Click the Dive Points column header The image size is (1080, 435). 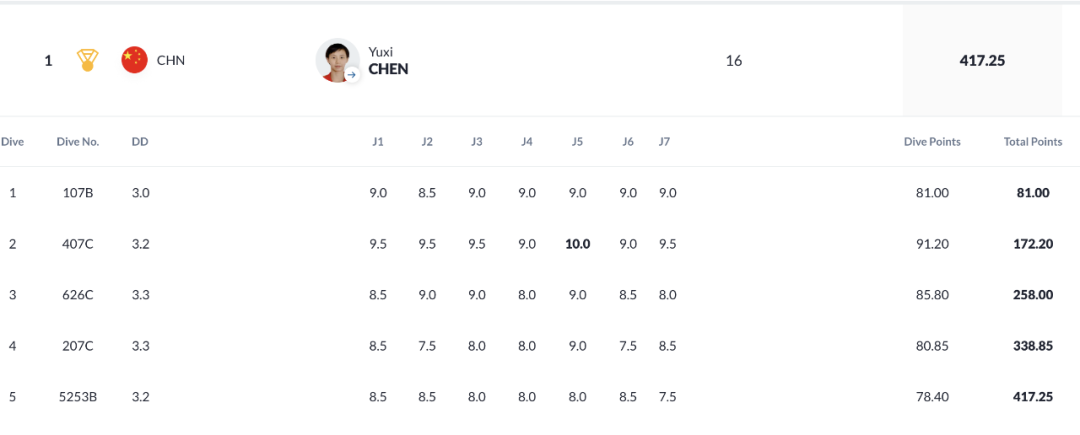[x=932, y=142]
